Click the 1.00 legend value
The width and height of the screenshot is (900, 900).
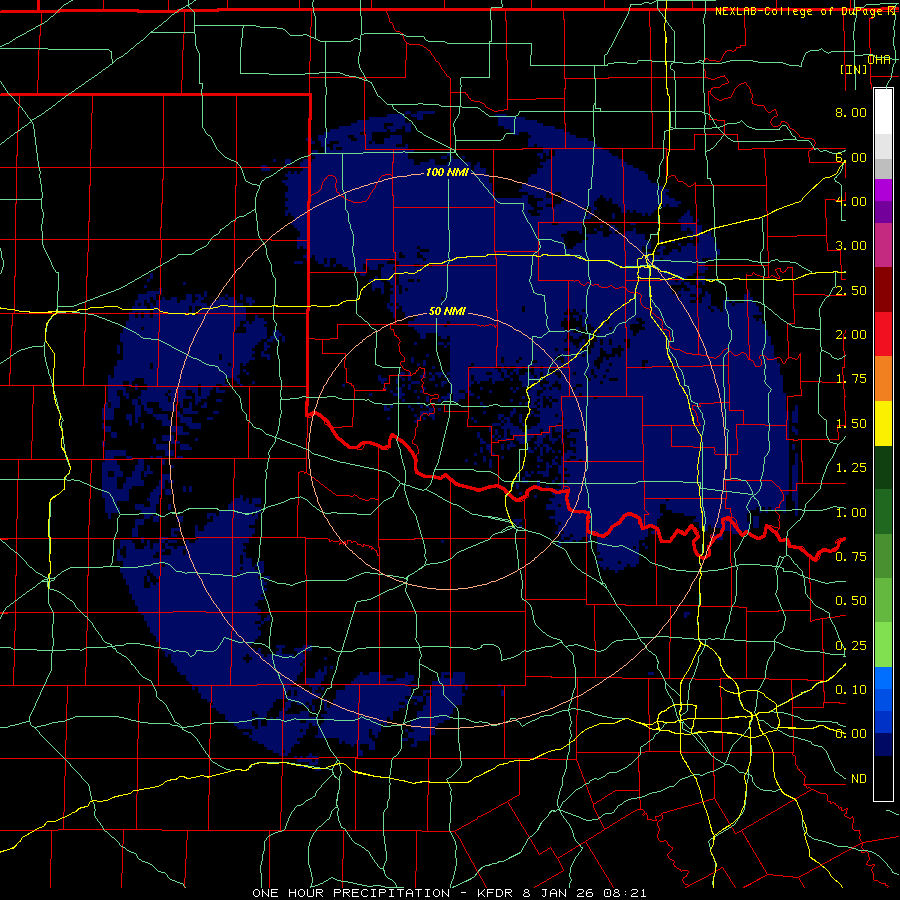tap(851, 513)
